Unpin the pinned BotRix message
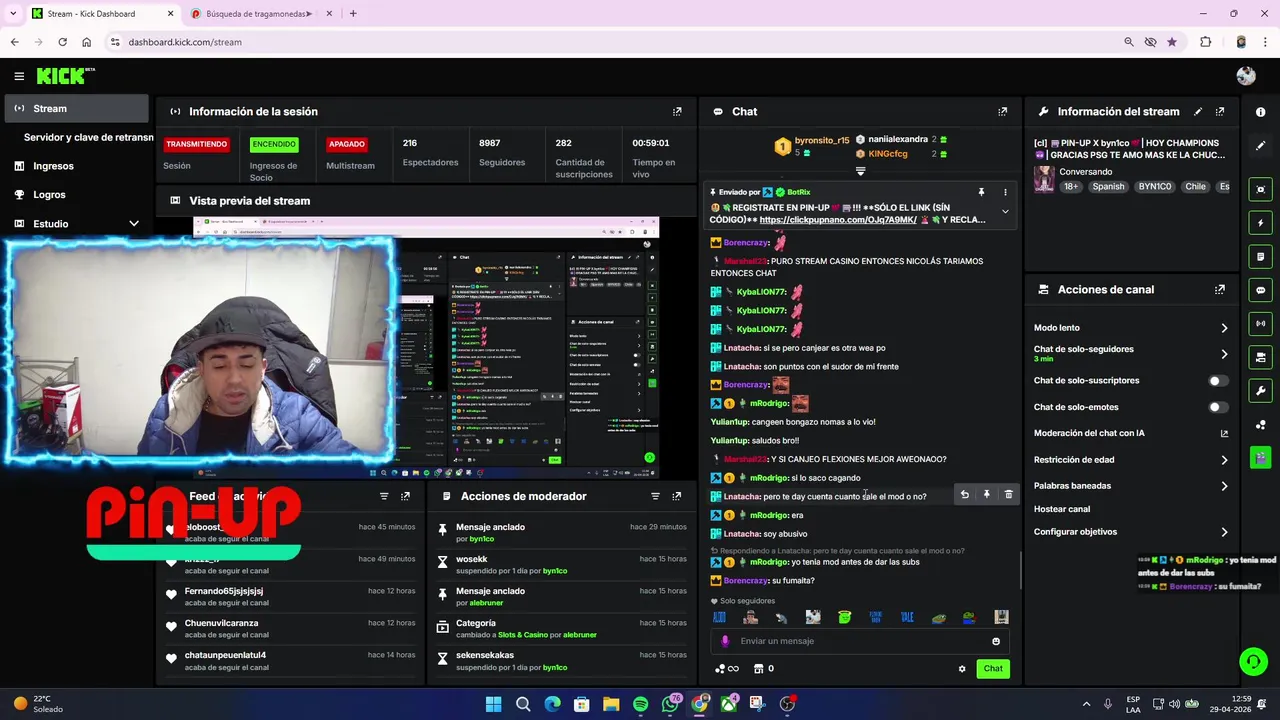Viewport: 1280px width, 720px height. (x=981, y=192)
